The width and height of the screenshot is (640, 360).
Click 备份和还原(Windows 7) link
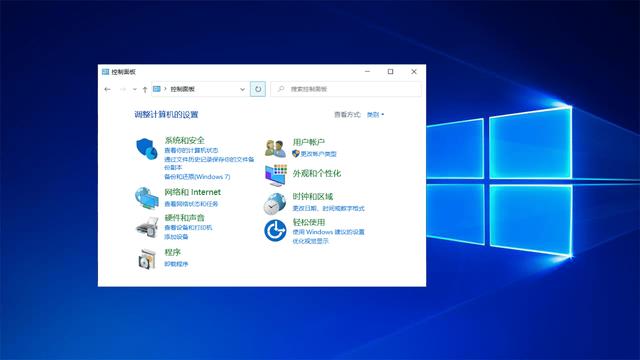click(197, 177)
